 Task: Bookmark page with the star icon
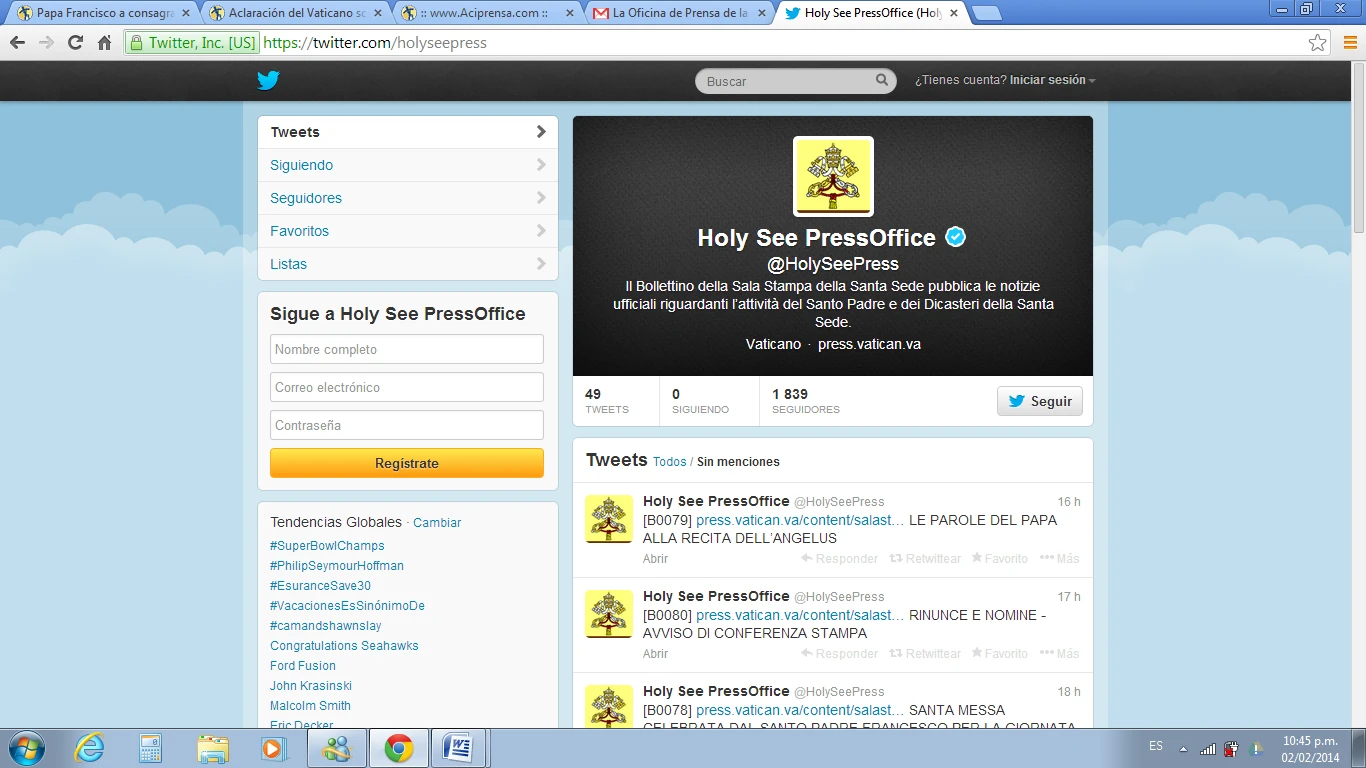point(1317,42)
